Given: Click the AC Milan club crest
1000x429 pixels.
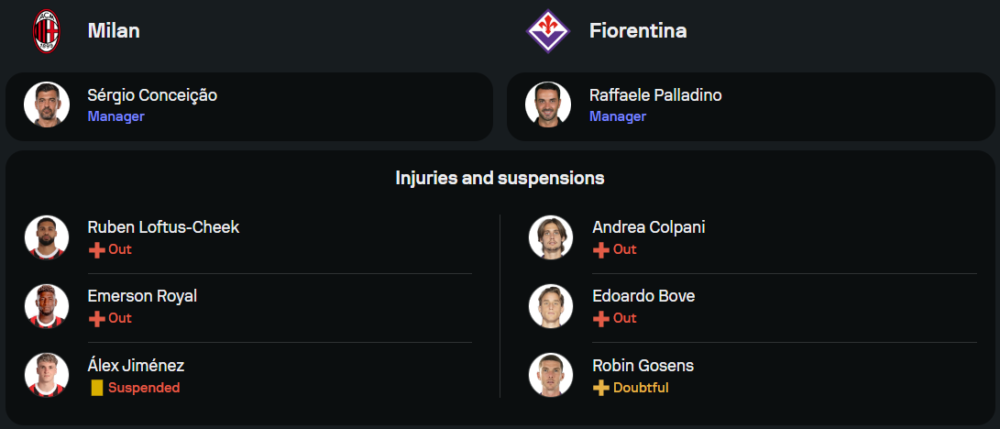Looking at the screenshot, I should point(47,31).
